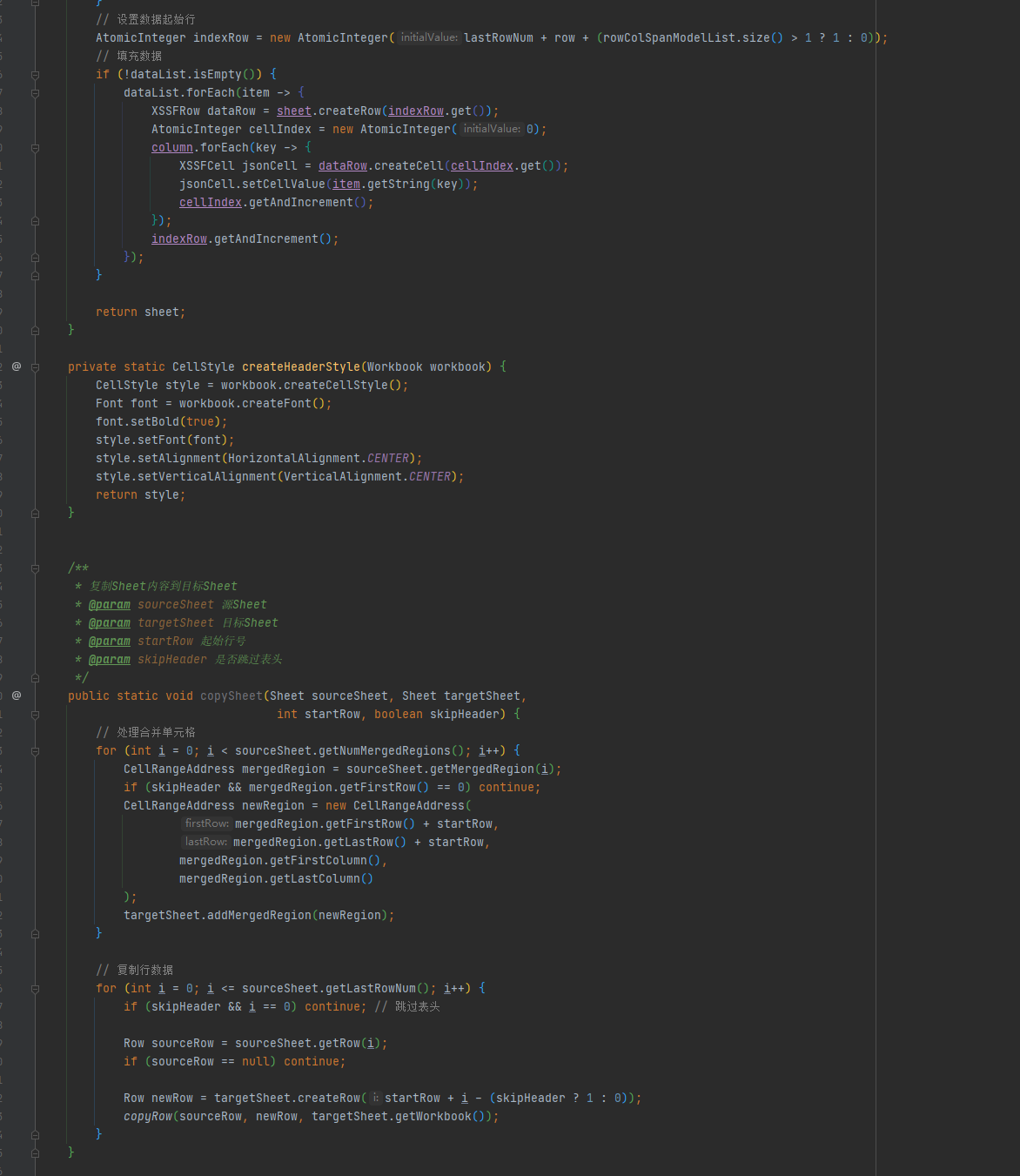Collapse the fold marker at 'if (!dataList.isEmpty())'
This screenshot has width=1020, height=1176.
pyautogui.click(x=35, y=75)
